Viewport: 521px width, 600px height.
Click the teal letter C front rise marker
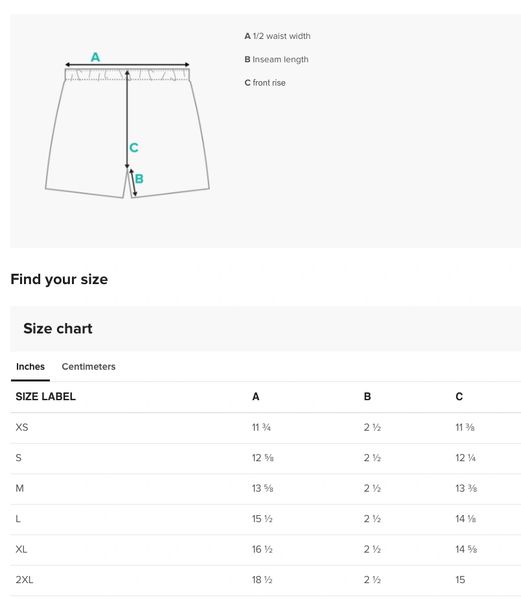coord(134,147)
